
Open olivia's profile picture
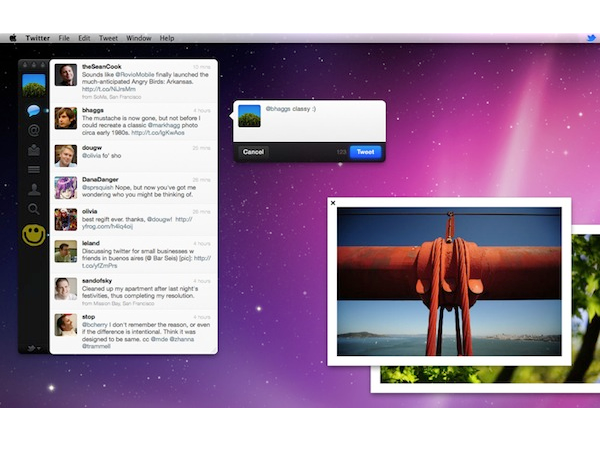[65, 219]
